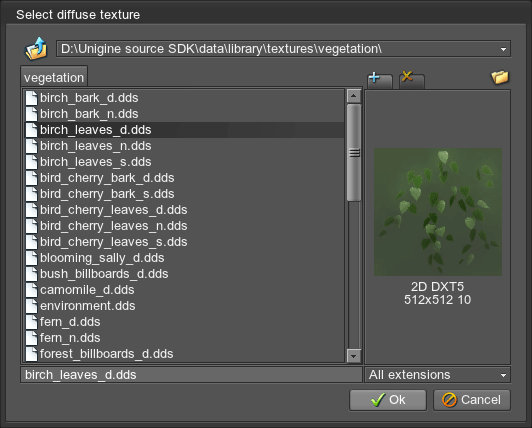This screenshot has height=428, width=532.
Task: Click the file list scrollbar handle
Action: 354,153
